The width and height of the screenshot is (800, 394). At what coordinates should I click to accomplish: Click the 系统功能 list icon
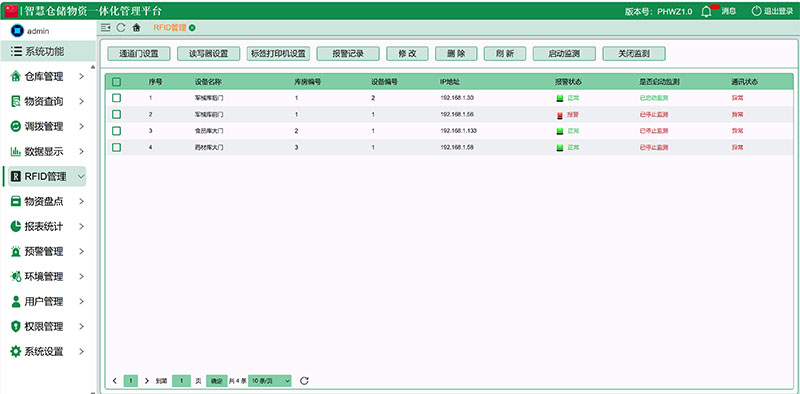click(16, 51)
